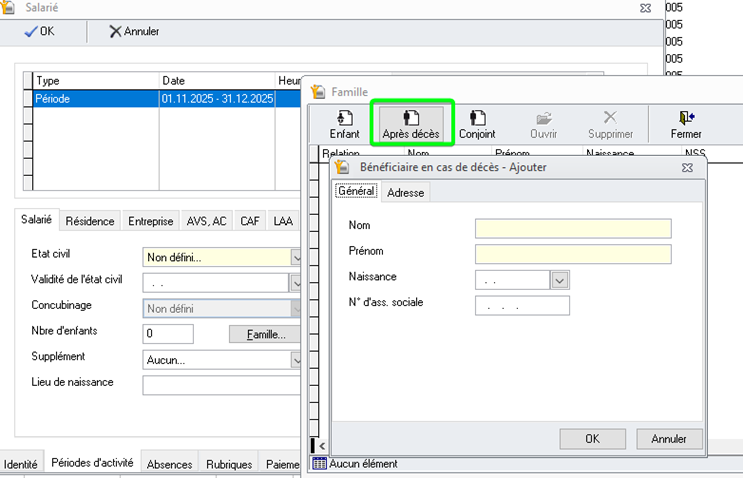Cancel the beneficiary dialog with Annuler

(x=669, y=439)
